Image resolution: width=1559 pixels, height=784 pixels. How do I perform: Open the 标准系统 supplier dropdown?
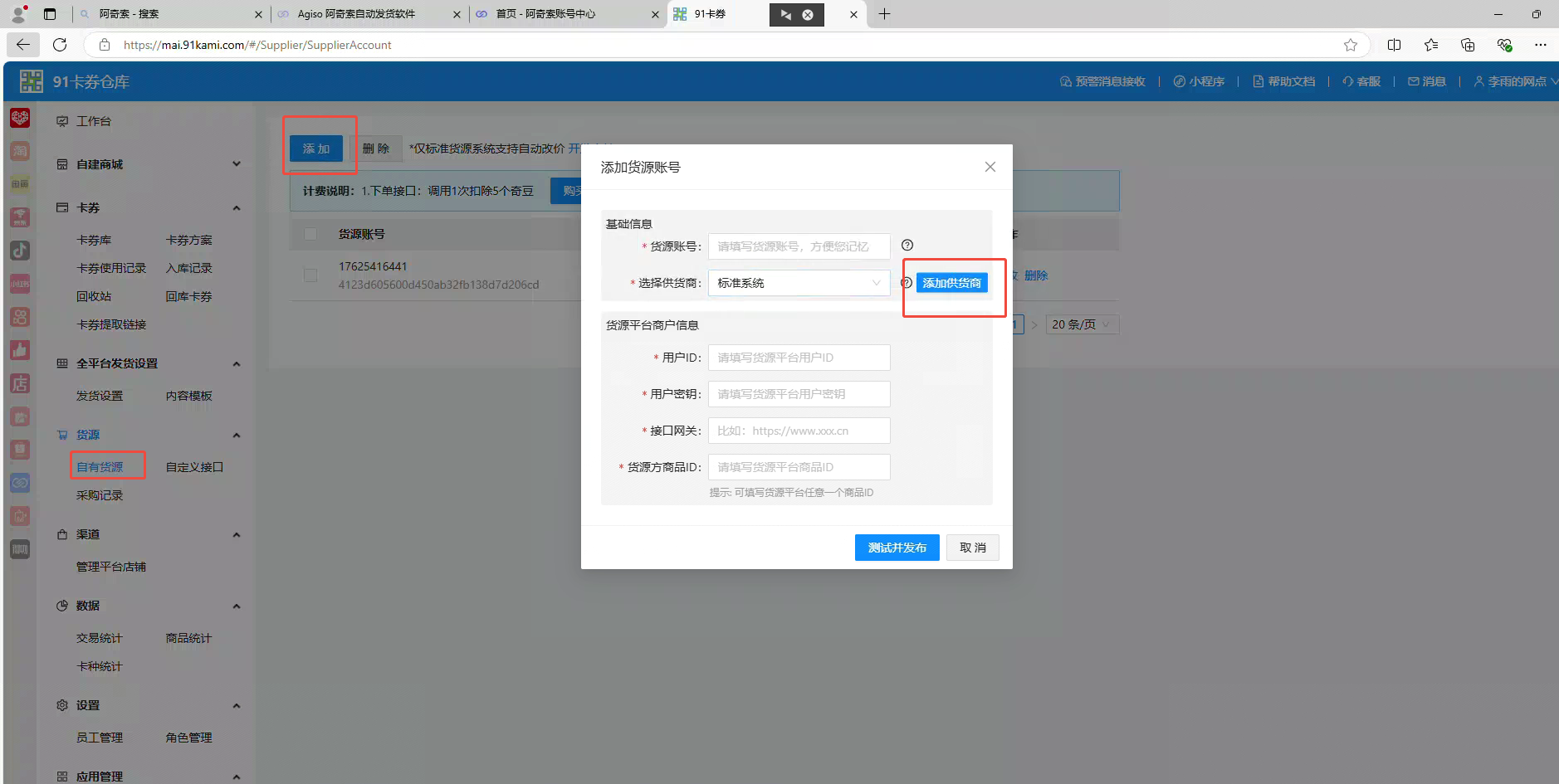coord(798,282)
